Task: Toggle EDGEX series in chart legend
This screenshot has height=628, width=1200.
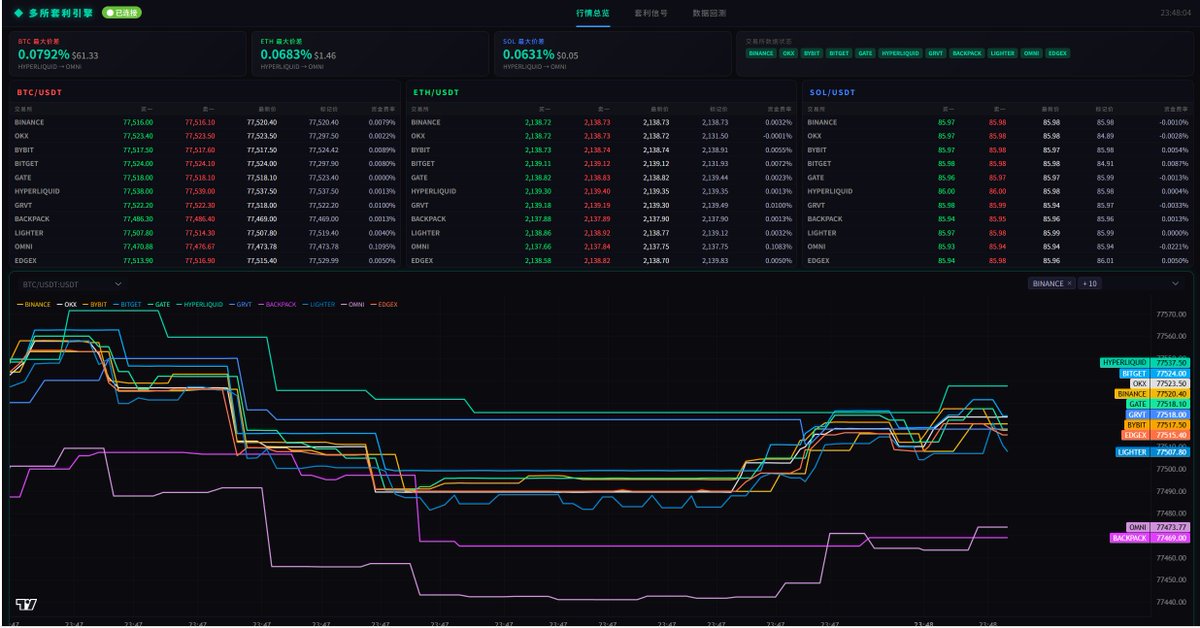Action: pos(384,304)
